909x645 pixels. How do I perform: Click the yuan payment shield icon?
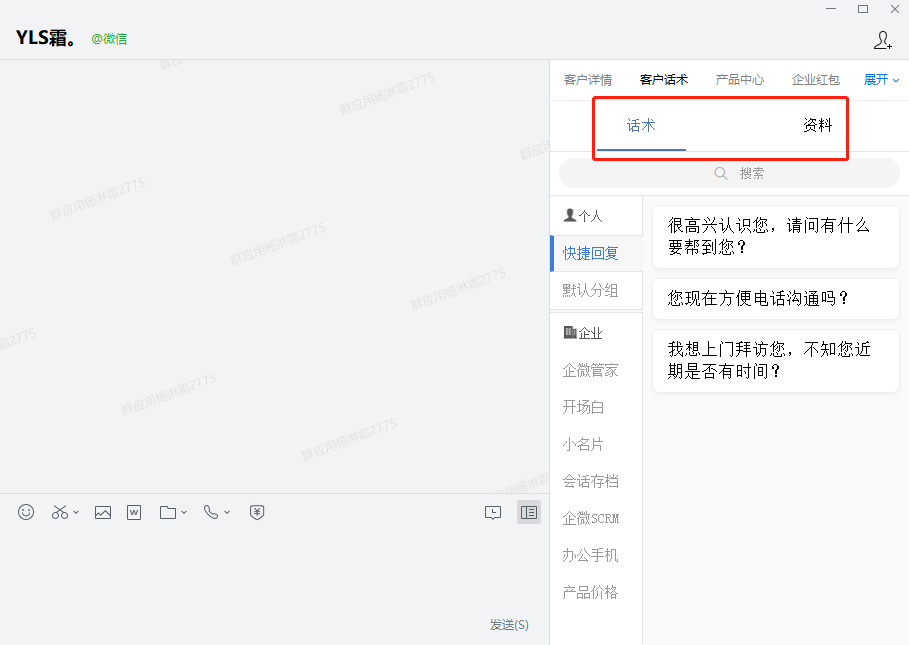click(x=257, y=512)
